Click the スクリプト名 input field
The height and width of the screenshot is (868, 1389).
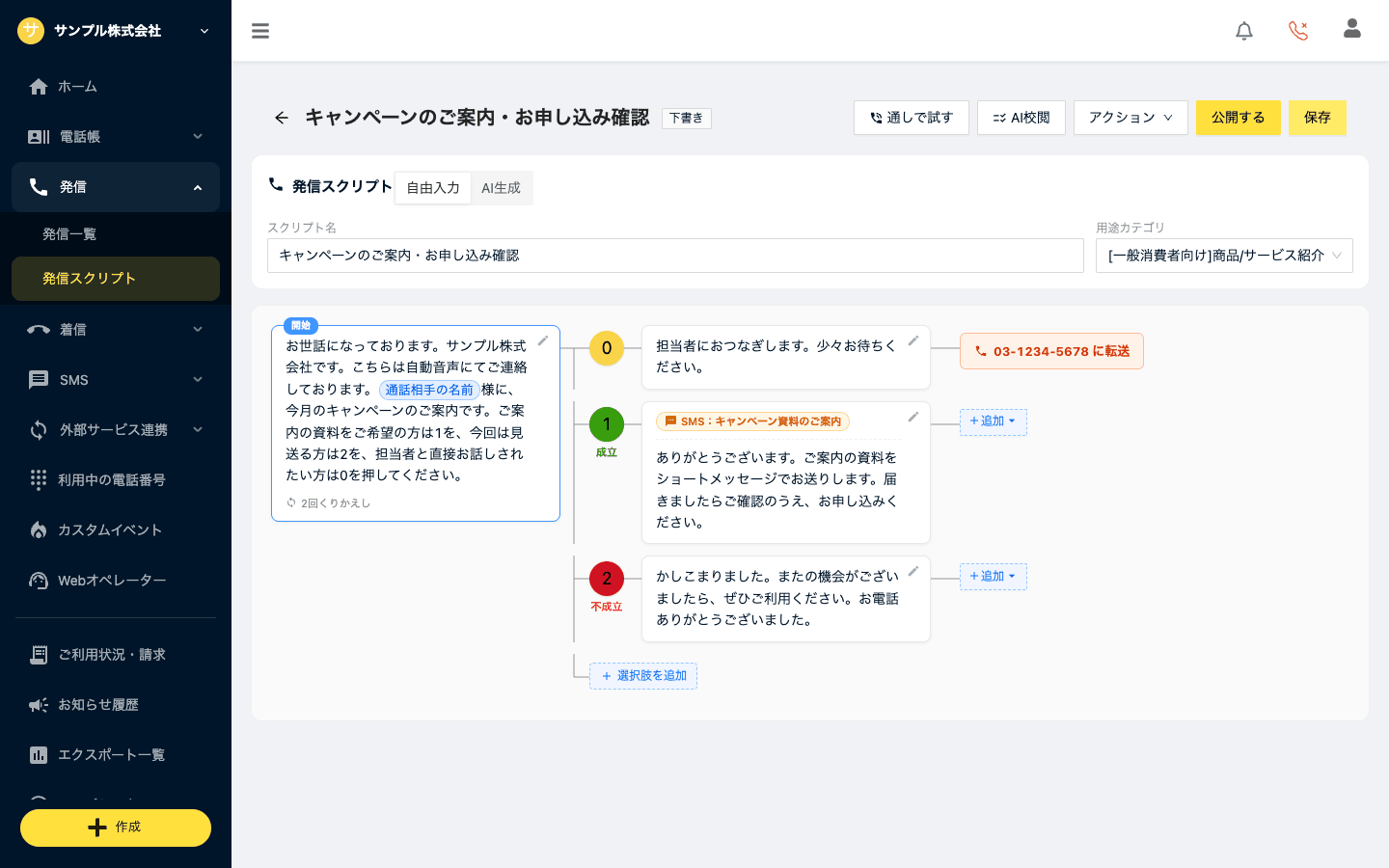(675, 256)
